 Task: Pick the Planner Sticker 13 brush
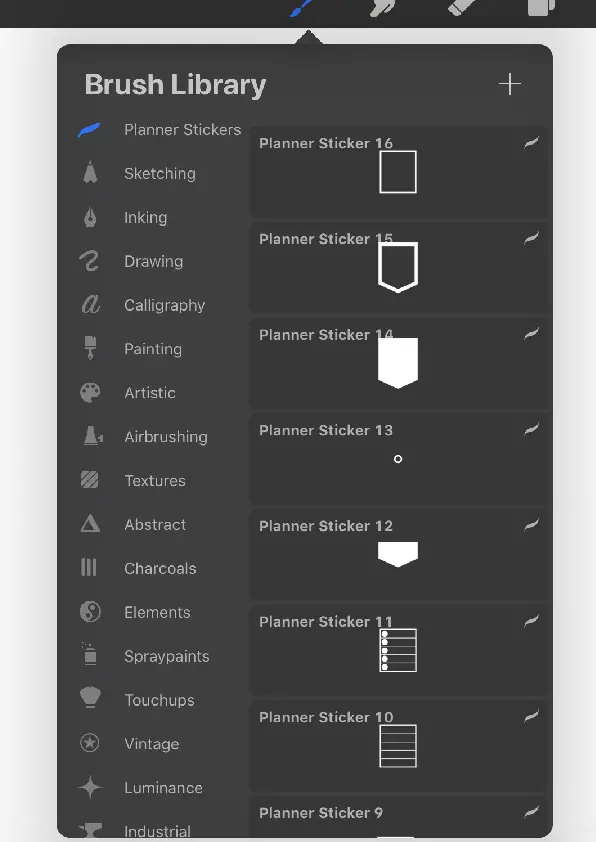point(398,459)
